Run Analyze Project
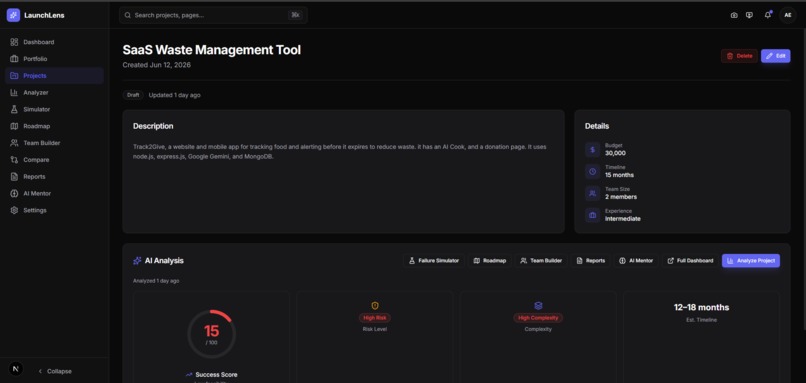Image resolution: width=806 pixels, height=383 pixels. coord(750,261)
